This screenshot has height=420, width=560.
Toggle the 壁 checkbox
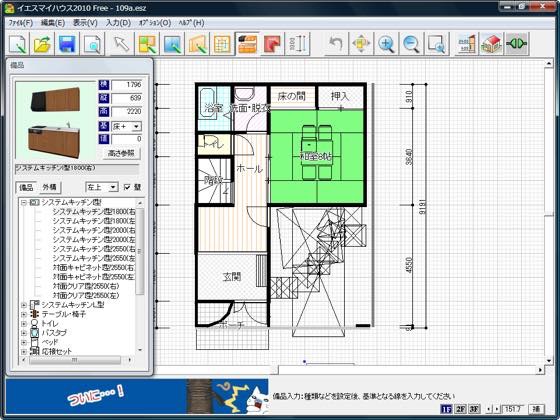tap(127, 187)
